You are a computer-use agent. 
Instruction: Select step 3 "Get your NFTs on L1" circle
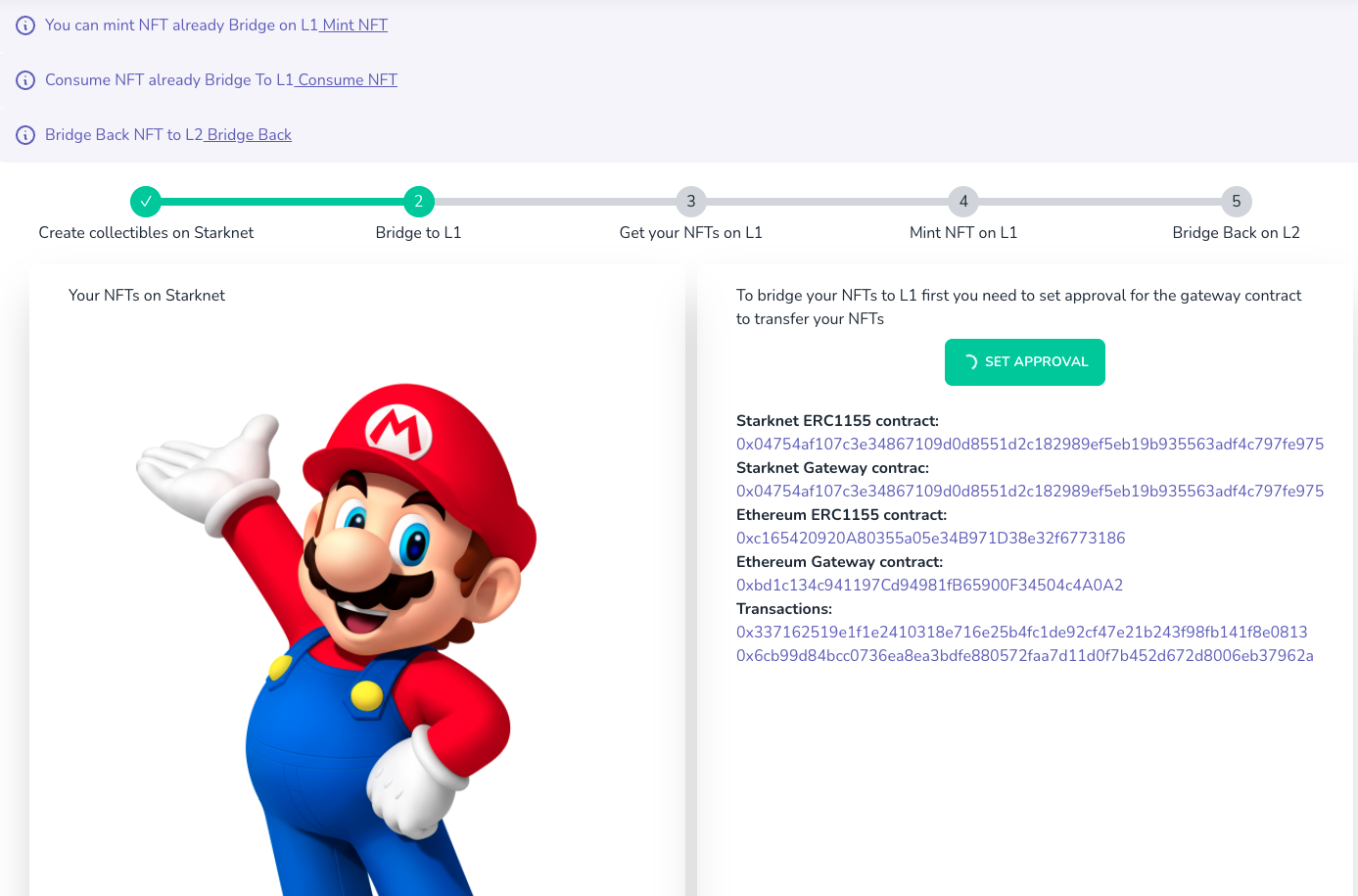point(690,202)
